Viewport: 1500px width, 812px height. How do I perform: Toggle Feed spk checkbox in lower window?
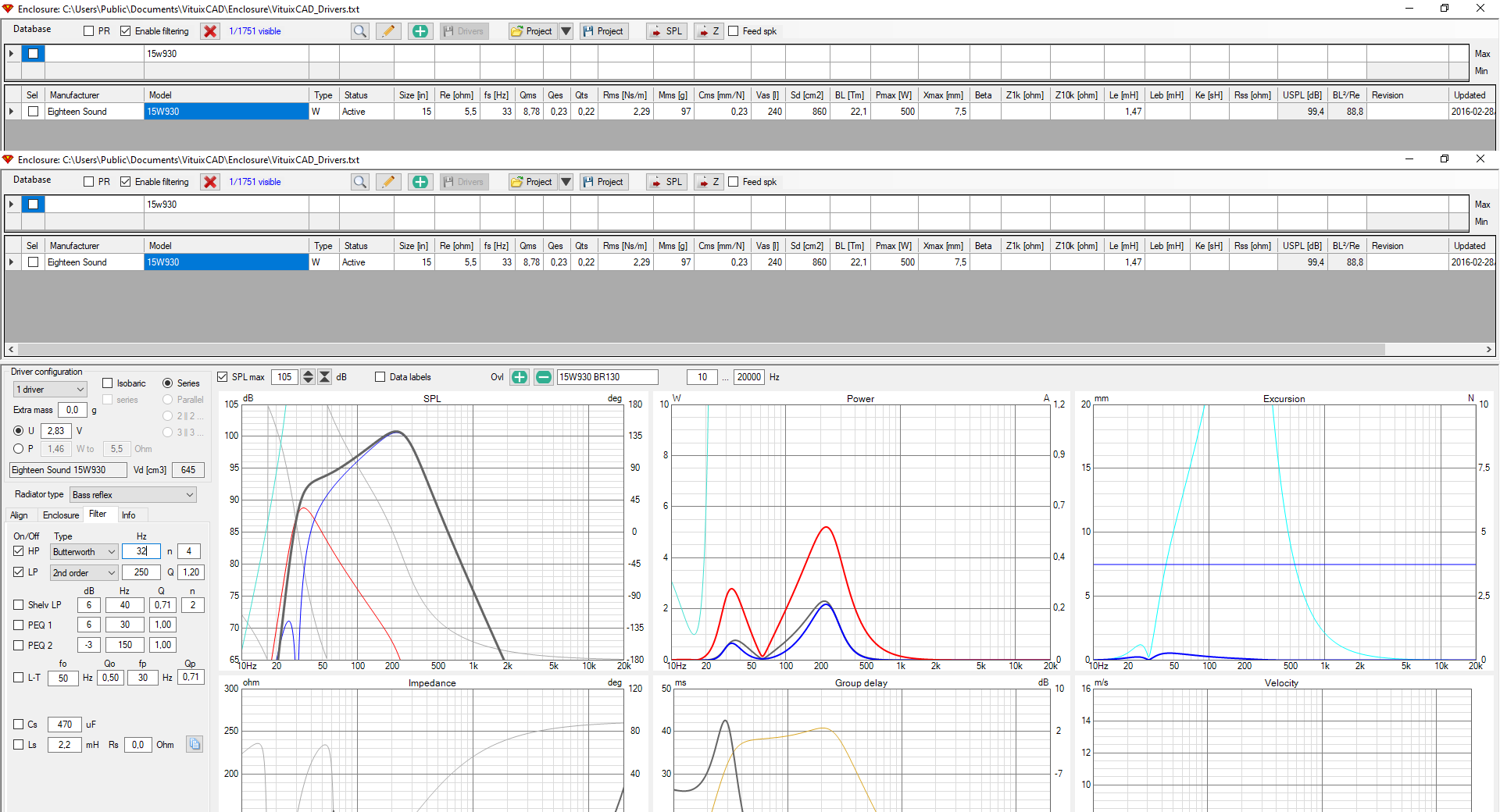pos(734,182)
